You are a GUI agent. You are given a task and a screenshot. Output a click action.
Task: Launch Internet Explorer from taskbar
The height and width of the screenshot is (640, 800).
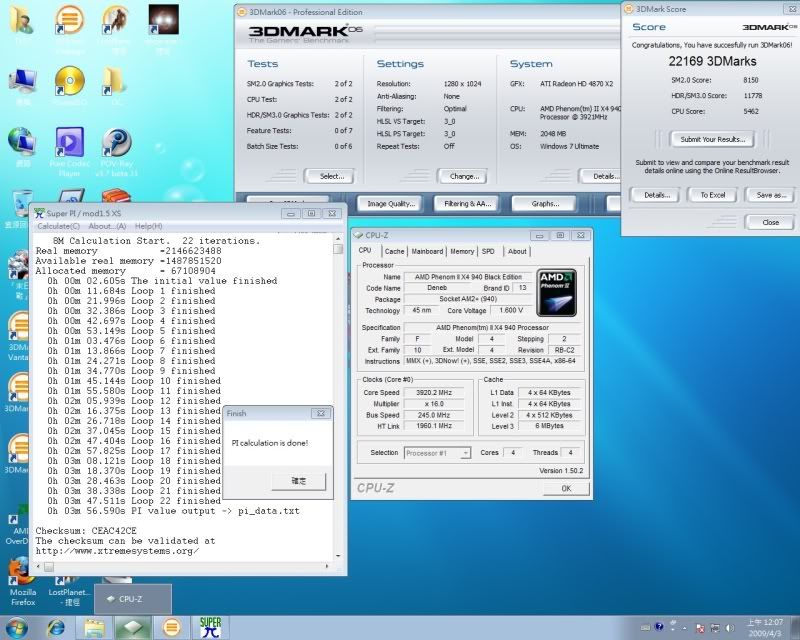click(x=56, y=628)
